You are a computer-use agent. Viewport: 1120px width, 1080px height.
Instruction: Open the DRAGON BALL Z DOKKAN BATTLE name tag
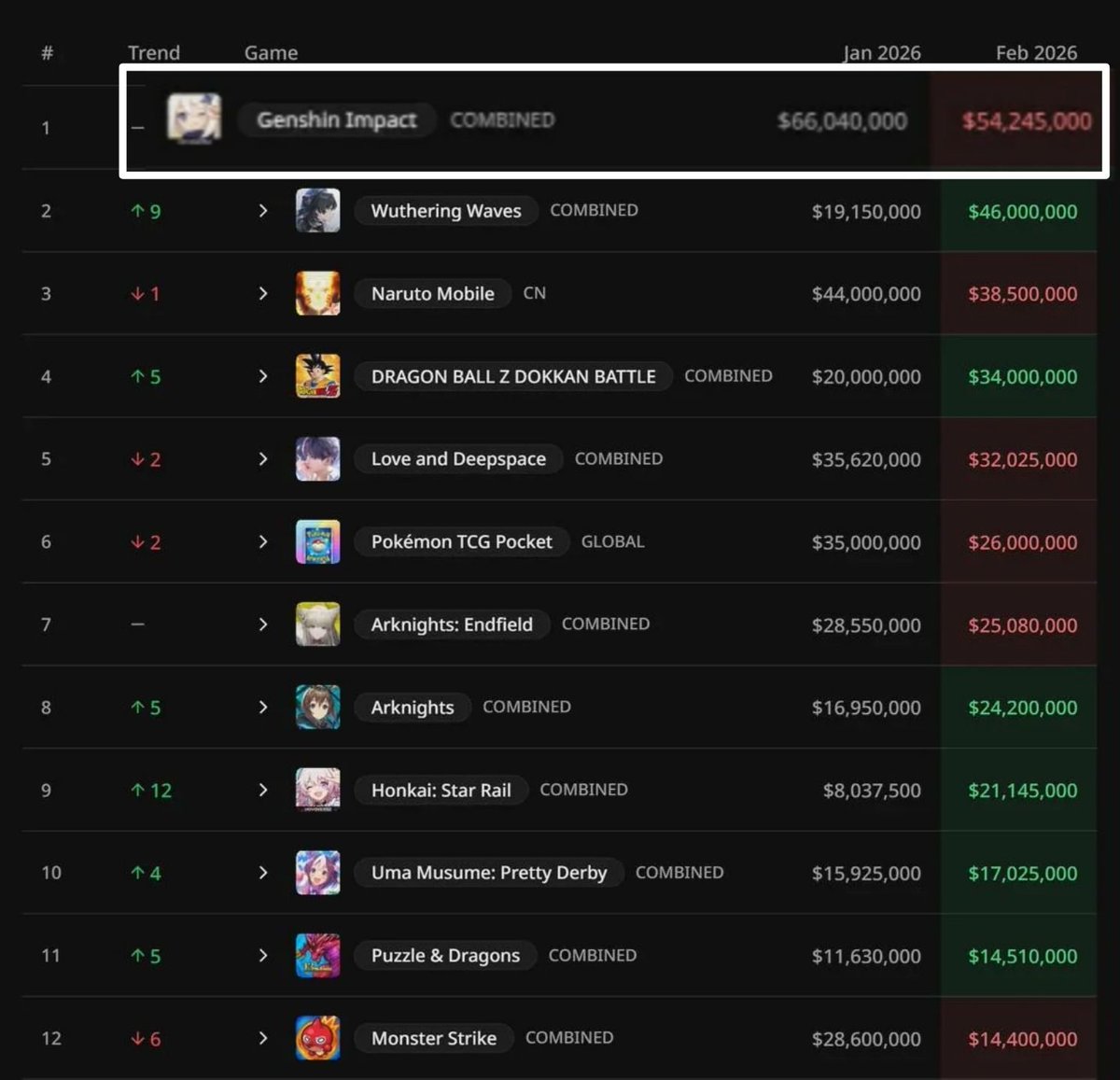[x=513, y=376]
